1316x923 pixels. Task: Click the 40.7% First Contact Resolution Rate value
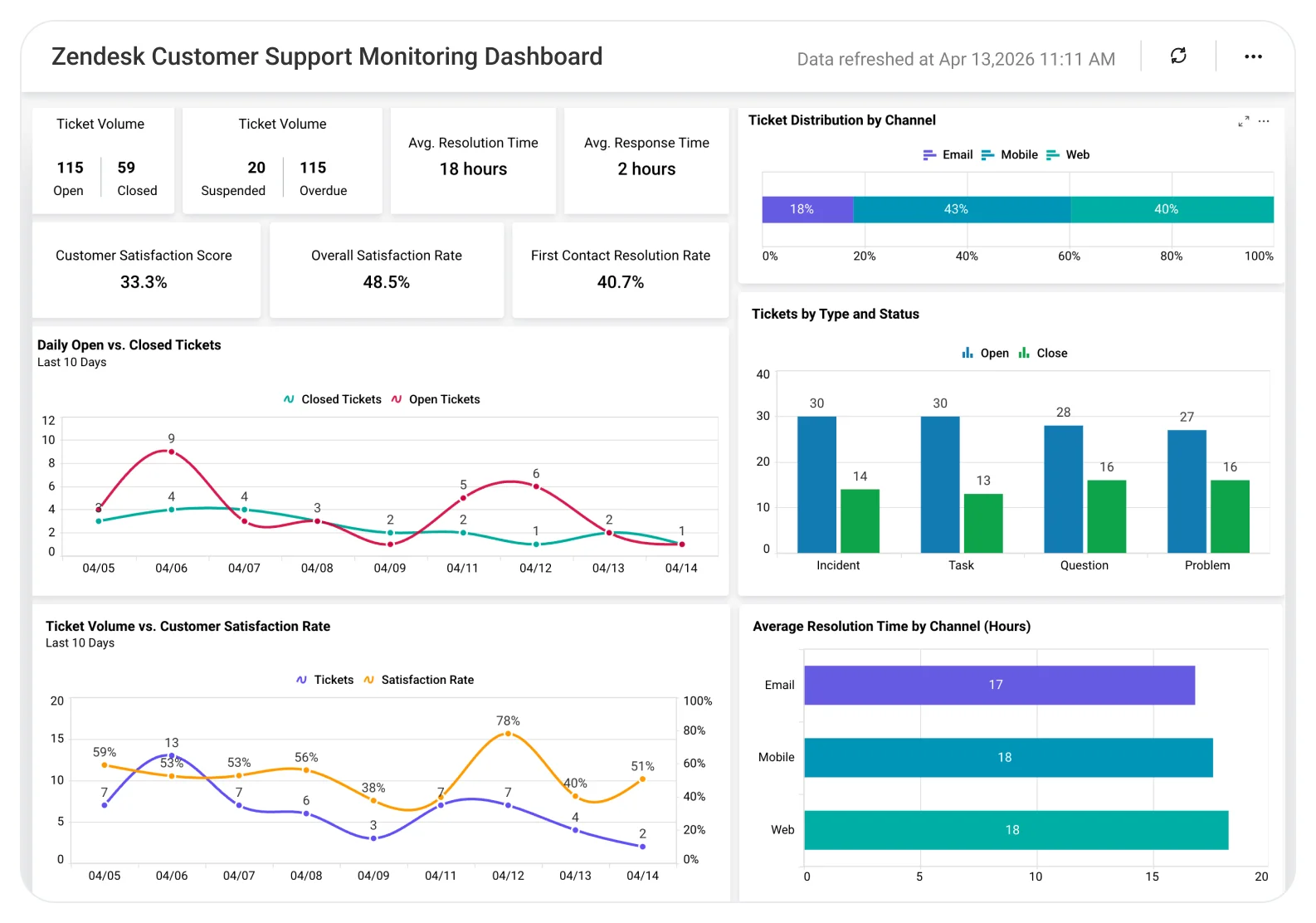coord(621,282)
